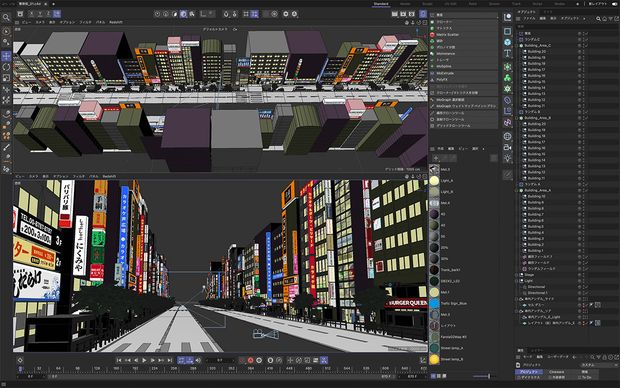
Task: Pick the brush tool in left toolbar
Action: pos(6,147)
